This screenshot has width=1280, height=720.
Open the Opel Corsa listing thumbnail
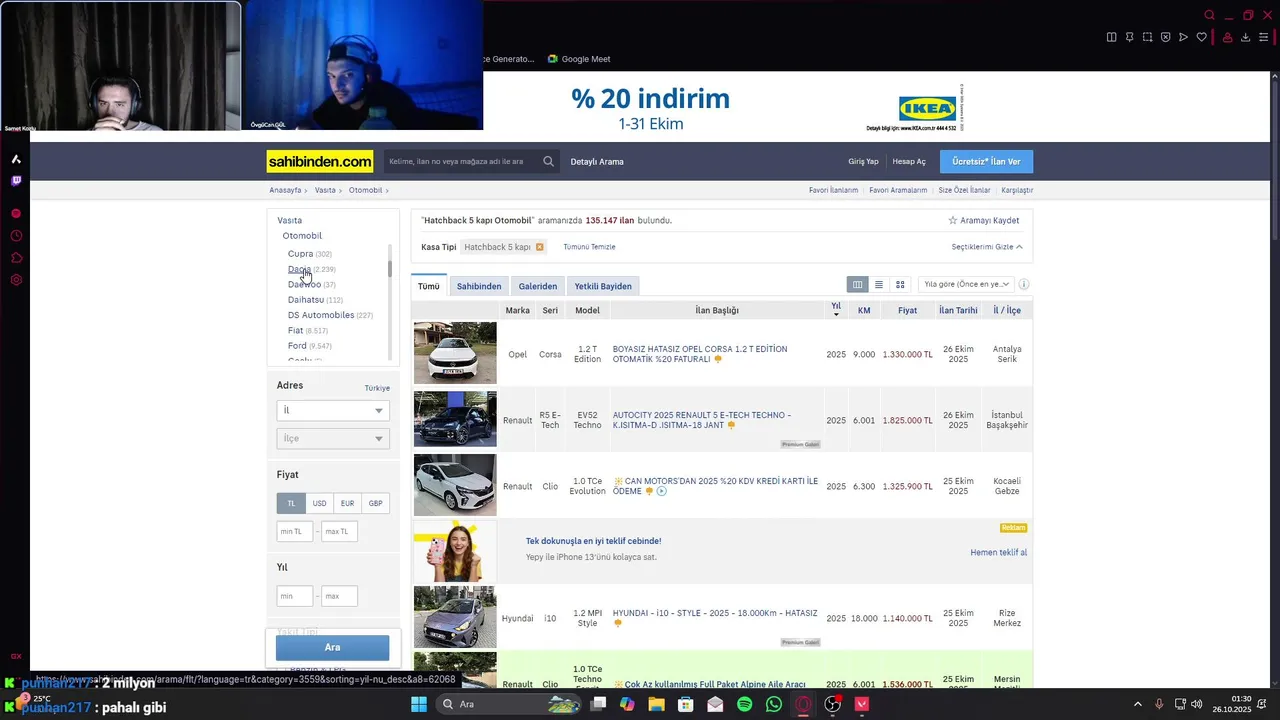click(455, 353)
